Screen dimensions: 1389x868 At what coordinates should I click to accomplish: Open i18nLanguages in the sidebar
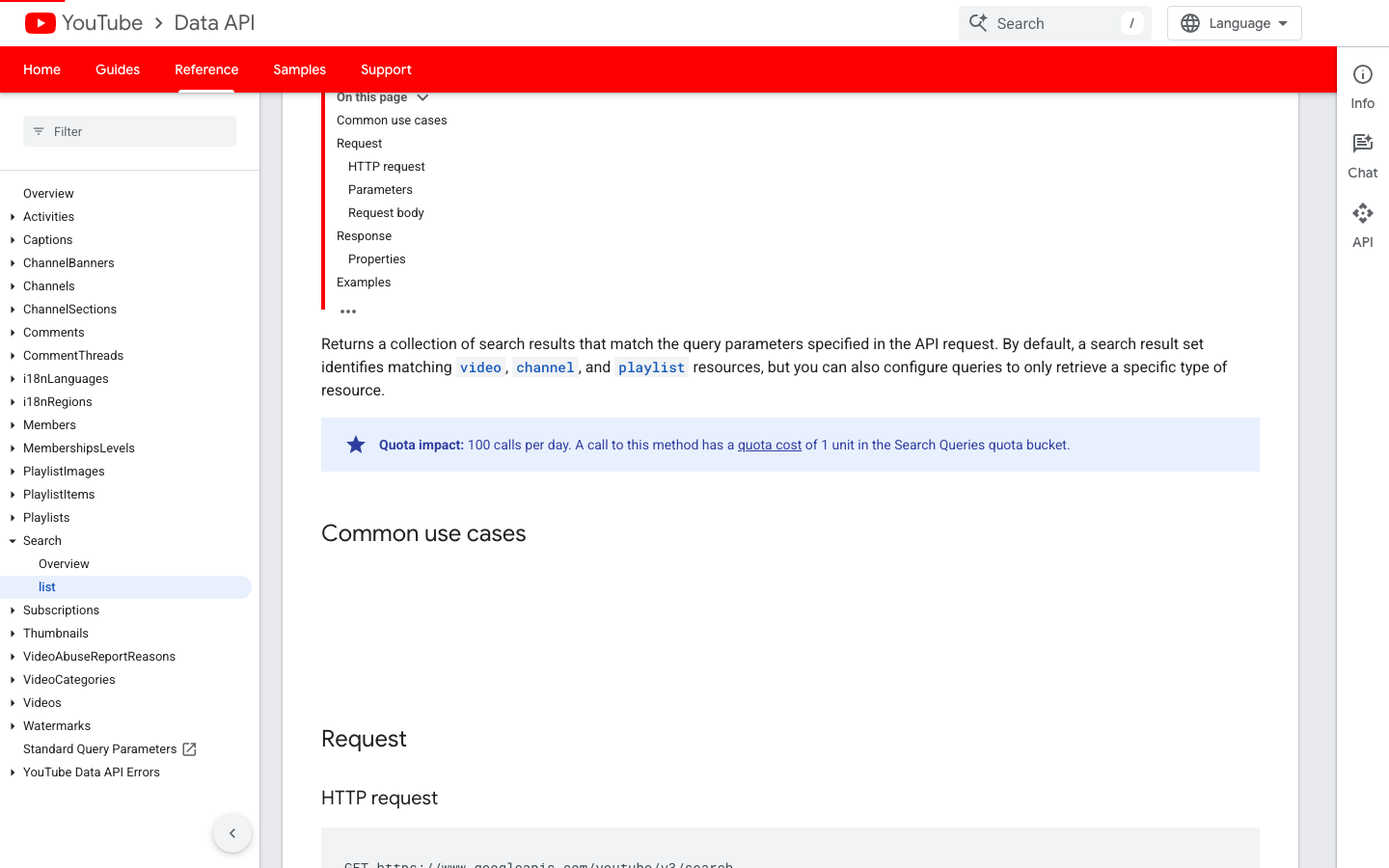tap(66, 379)
